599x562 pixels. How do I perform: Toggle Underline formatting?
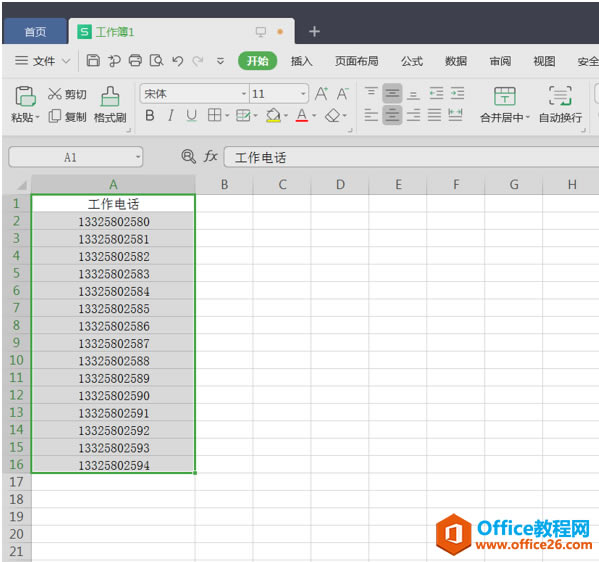click(191, 115)
